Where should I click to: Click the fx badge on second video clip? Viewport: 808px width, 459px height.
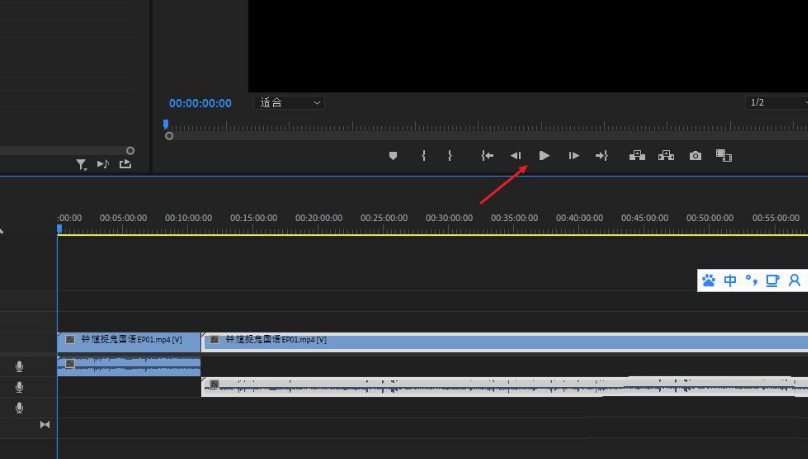click(x=214, y=339)
